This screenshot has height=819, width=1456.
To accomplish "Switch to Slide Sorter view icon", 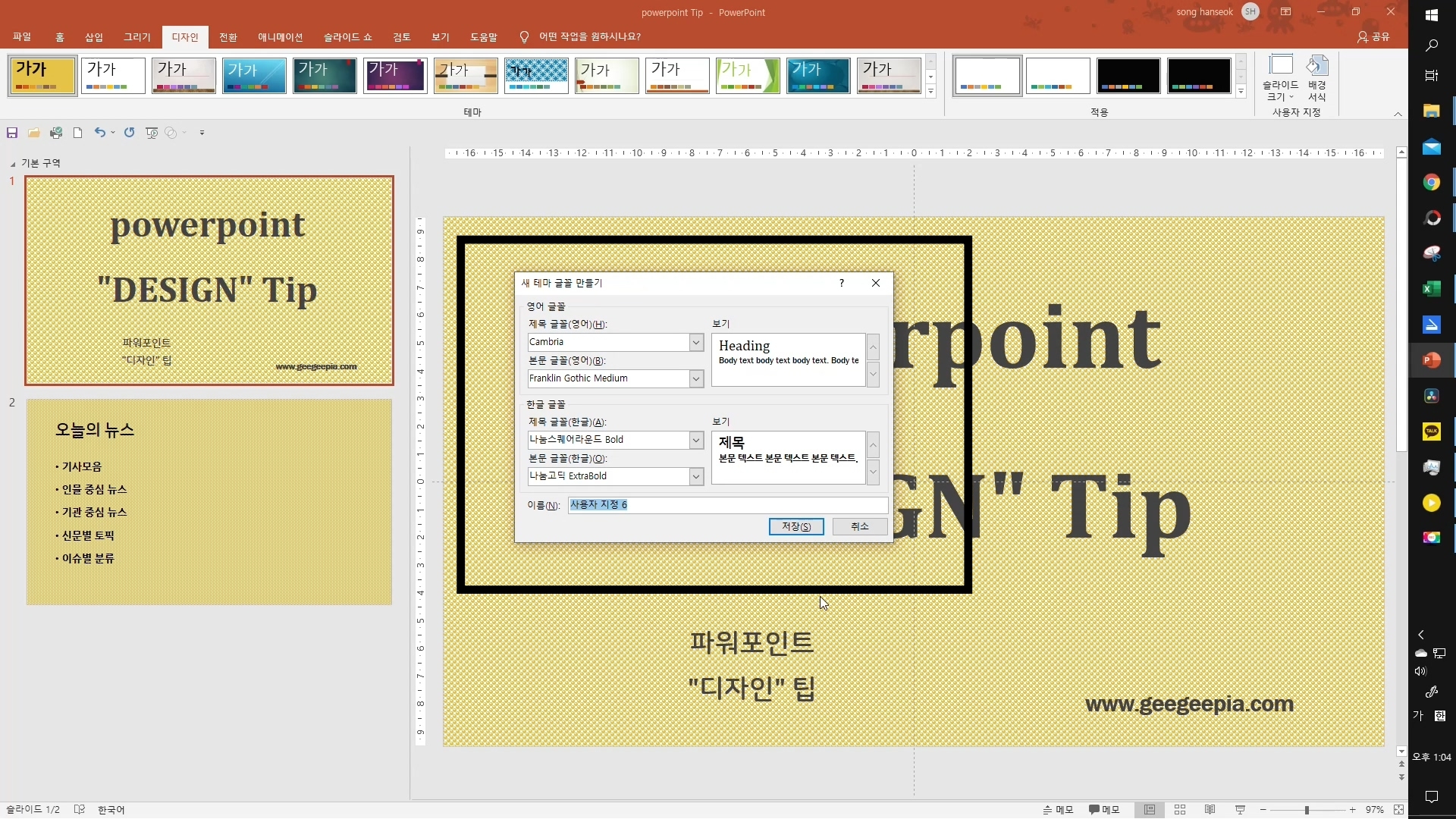I will (x=1180, y=810).
